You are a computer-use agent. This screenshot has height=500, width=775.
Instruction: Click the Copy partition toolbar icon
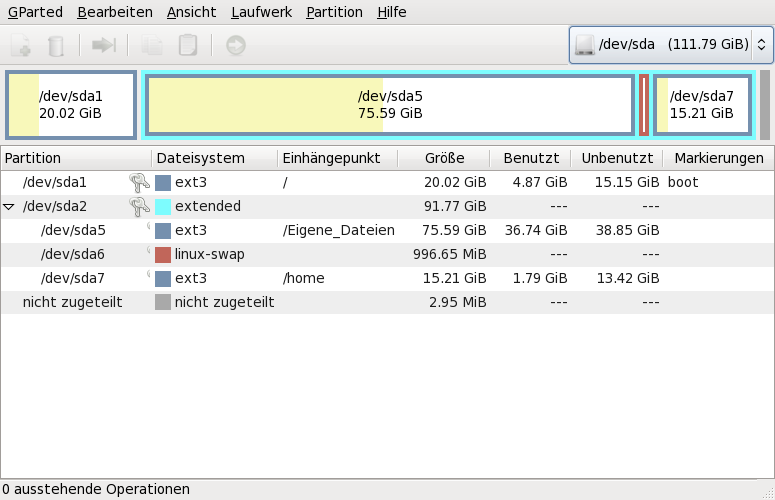[152, 45]
